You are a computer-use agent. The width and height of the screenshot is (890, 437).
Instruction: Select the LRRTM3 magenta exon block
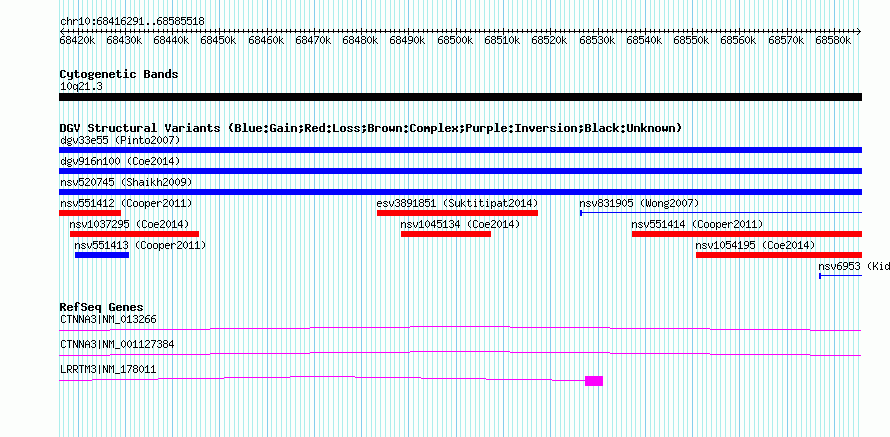pos(594,381)
